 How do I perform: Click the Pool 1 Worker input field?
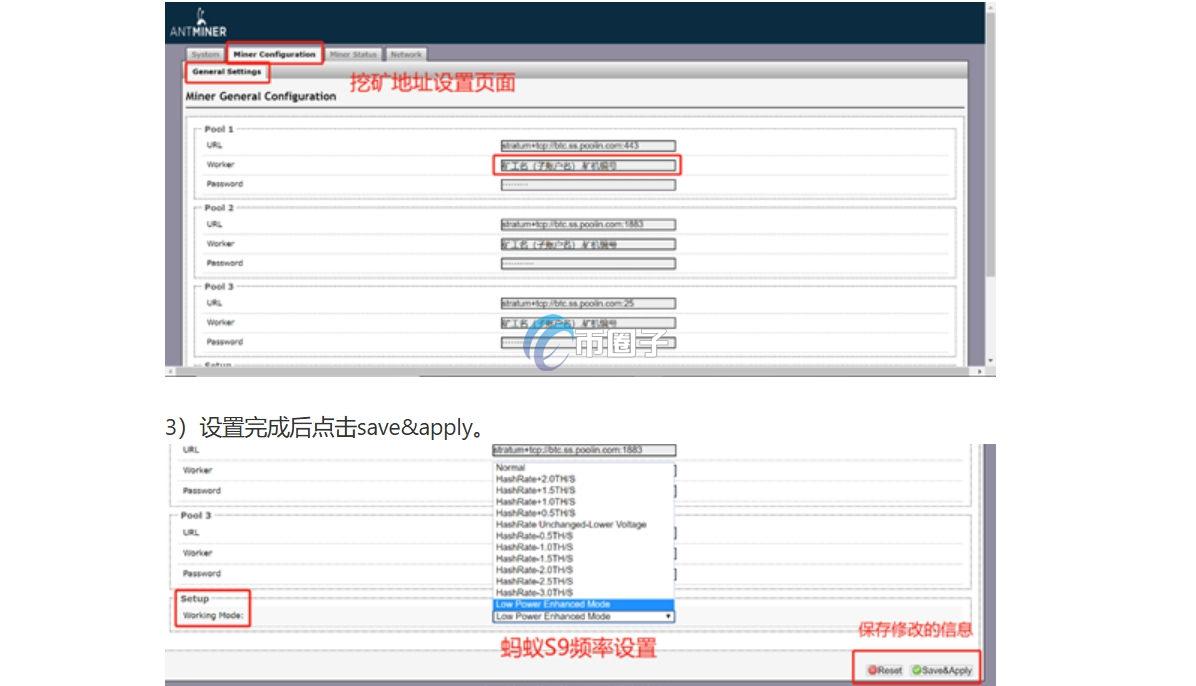(x=587, y=165)
